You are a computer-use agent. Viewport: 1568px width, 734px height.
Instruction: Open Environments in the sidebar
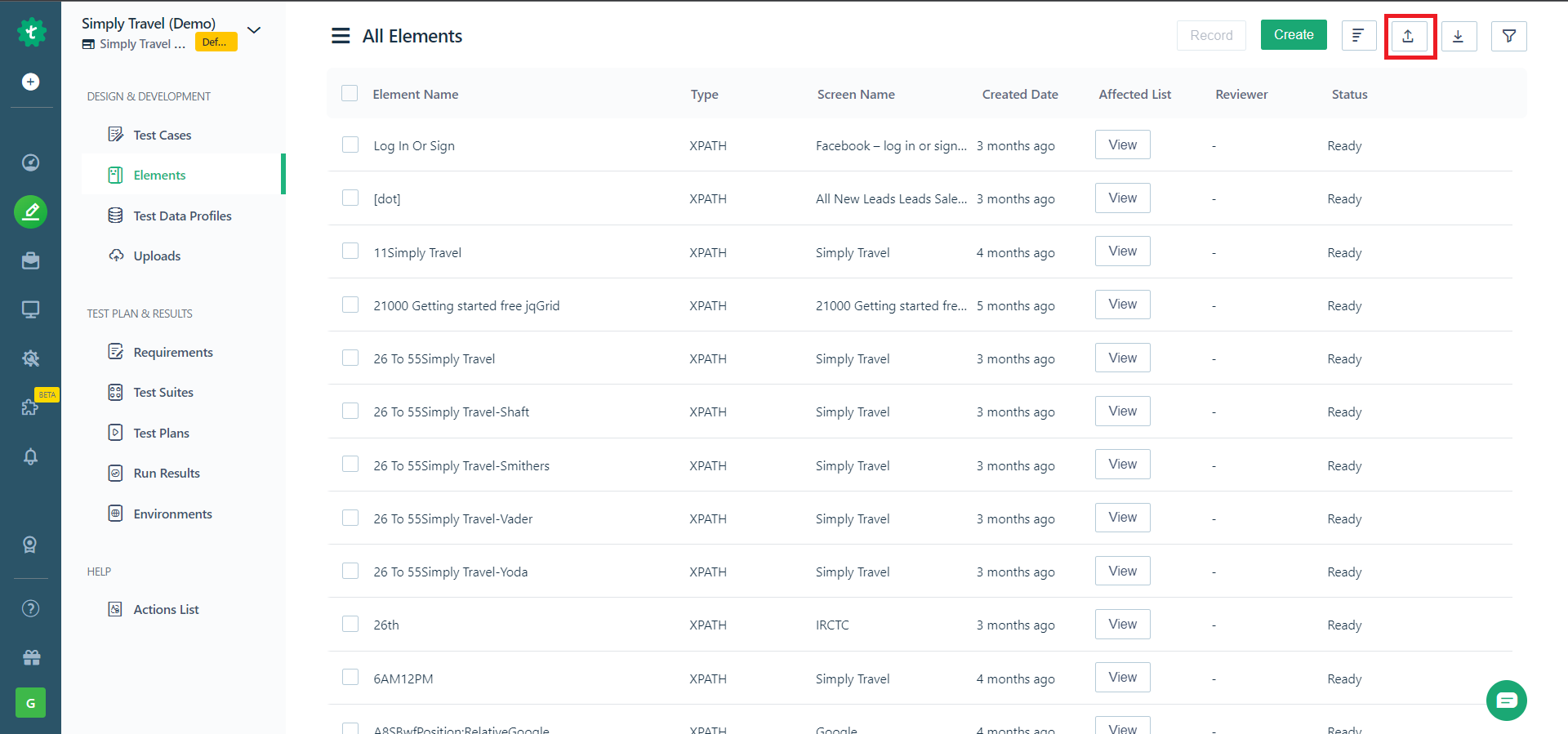point(173,514)
